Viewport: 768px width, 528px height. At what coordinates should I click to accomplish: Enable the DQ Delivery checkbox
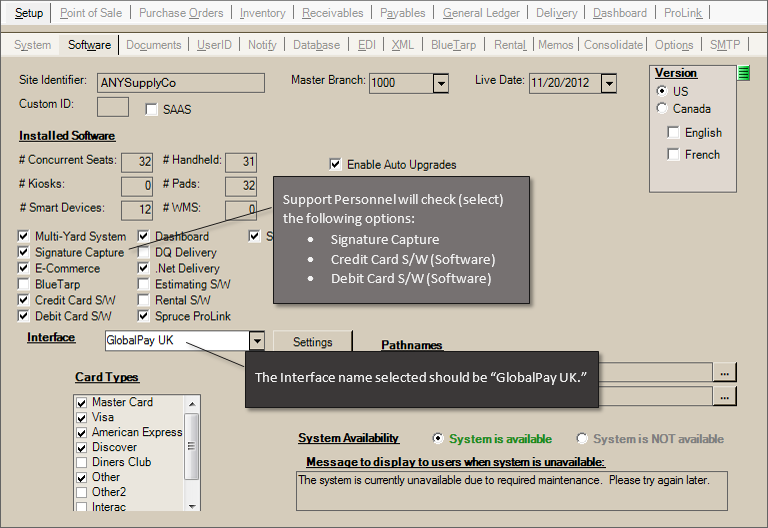tap(143, 252)
